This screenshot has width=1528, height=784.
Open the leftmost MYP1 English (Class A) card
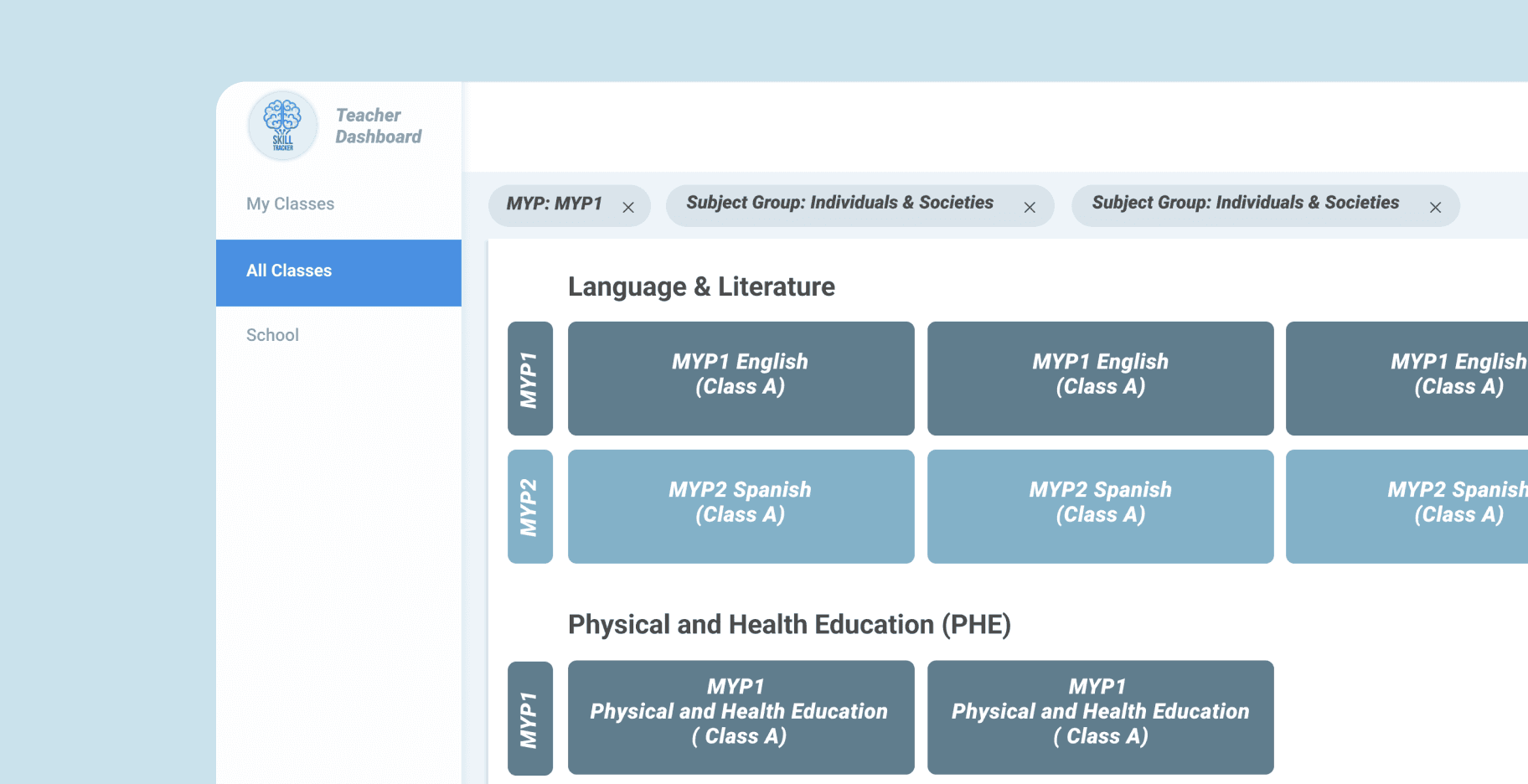(741, 379)
